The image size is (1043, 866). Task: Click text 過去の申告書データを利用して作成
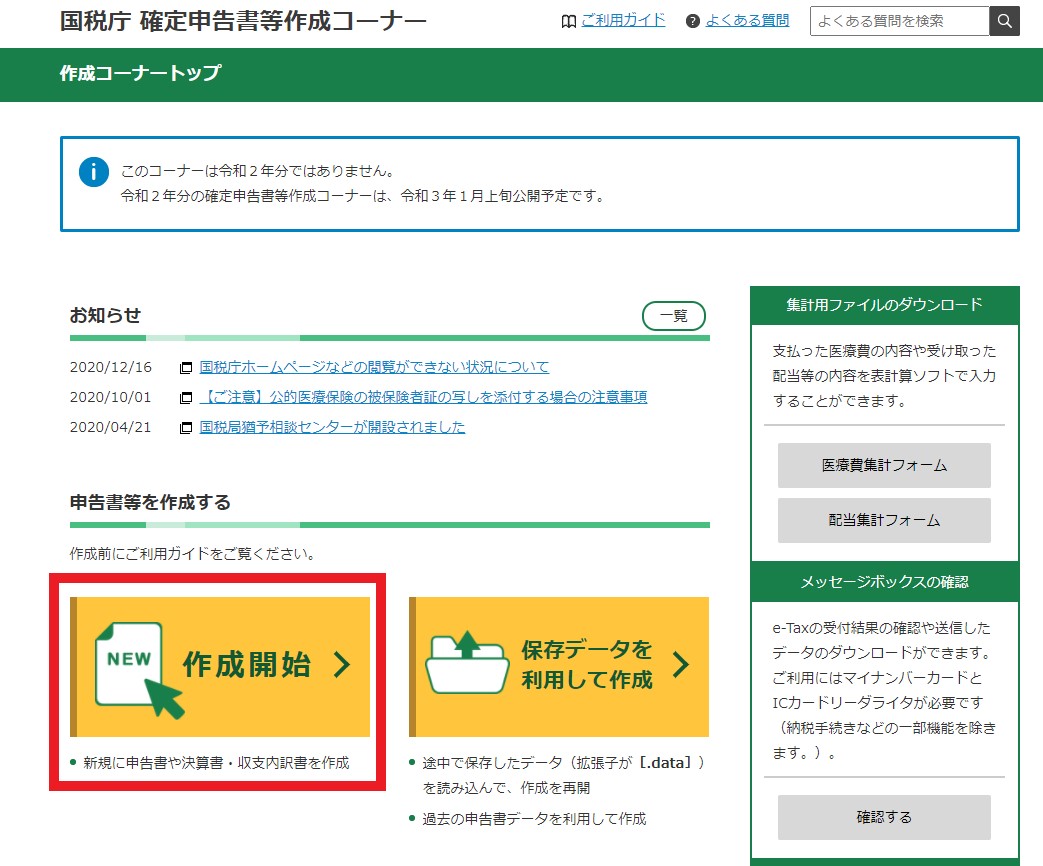[534, 819]
